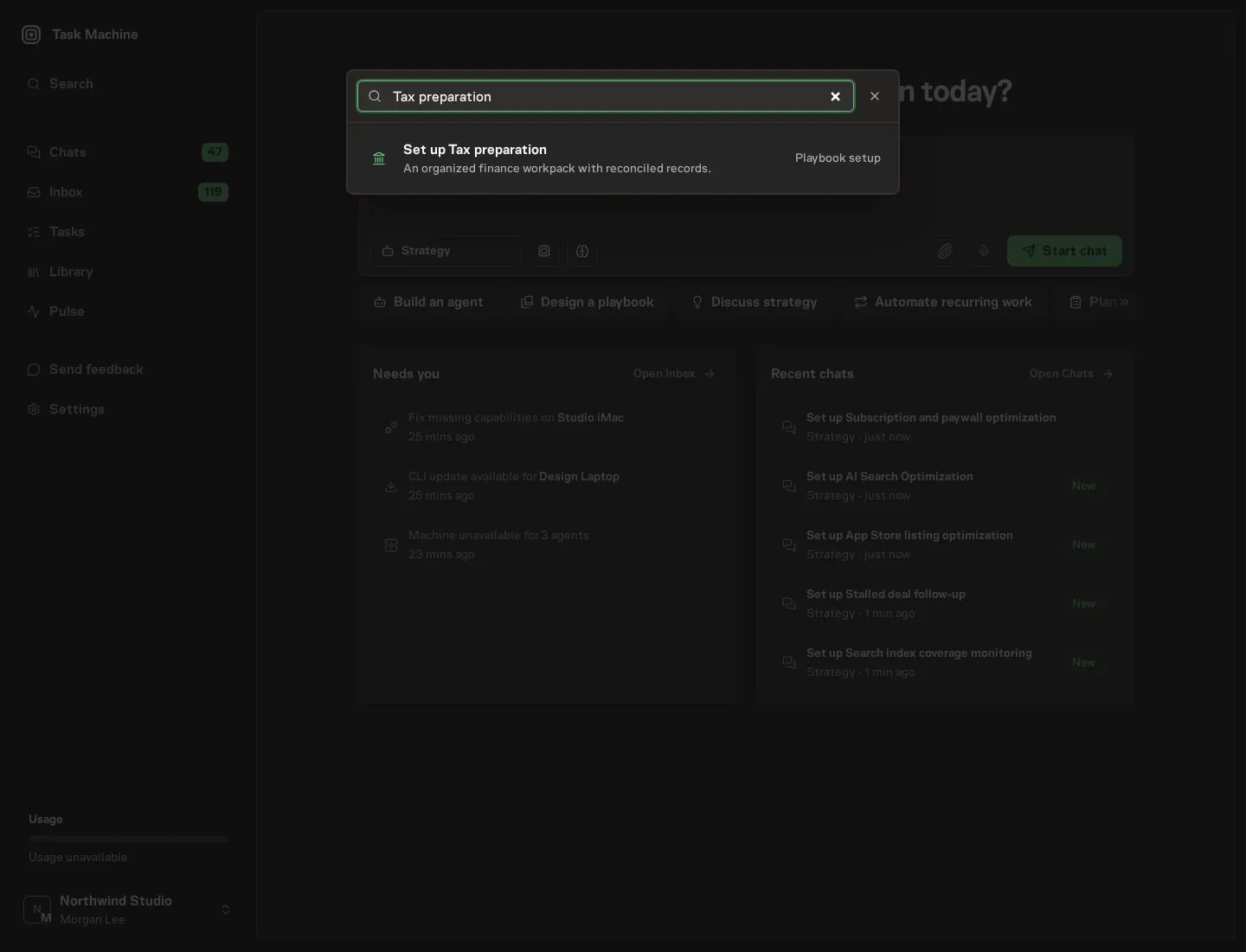1246x952 pixels.
Task: Click the Task Machine logo icon
Action: [31, 35]
